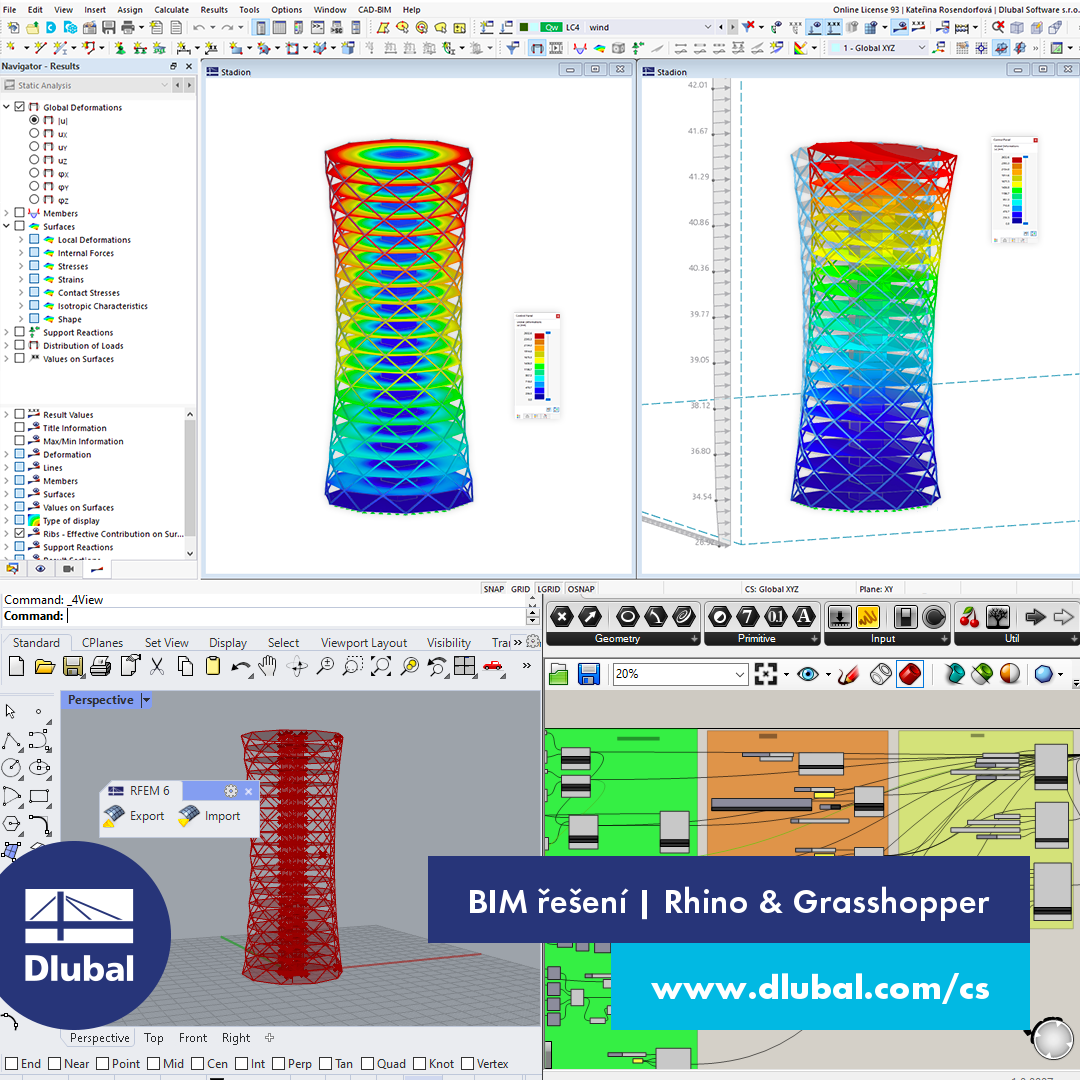Open the Results menu
This screenshot has width=1080, height=1080.
(214, 10)
